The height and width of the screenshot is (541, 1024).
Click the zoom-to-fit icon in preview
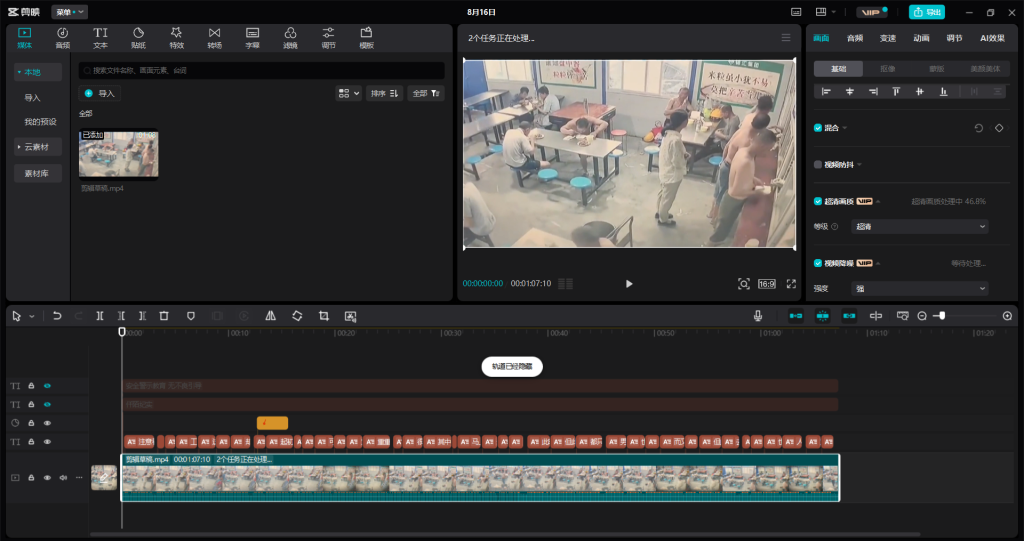click(743, 284)
